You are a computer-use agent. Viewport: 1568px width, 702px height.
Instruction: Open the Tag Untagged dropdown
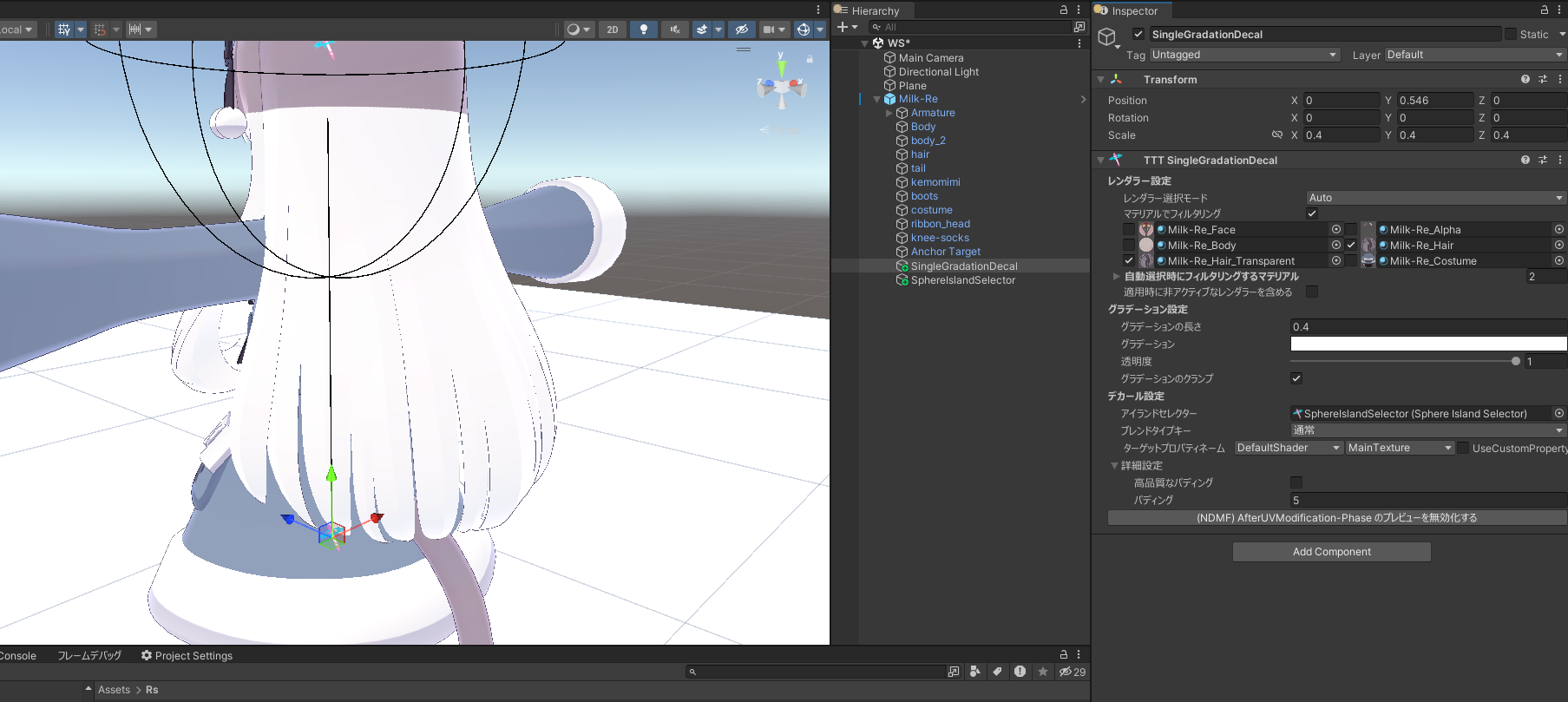coord(1244,55)
